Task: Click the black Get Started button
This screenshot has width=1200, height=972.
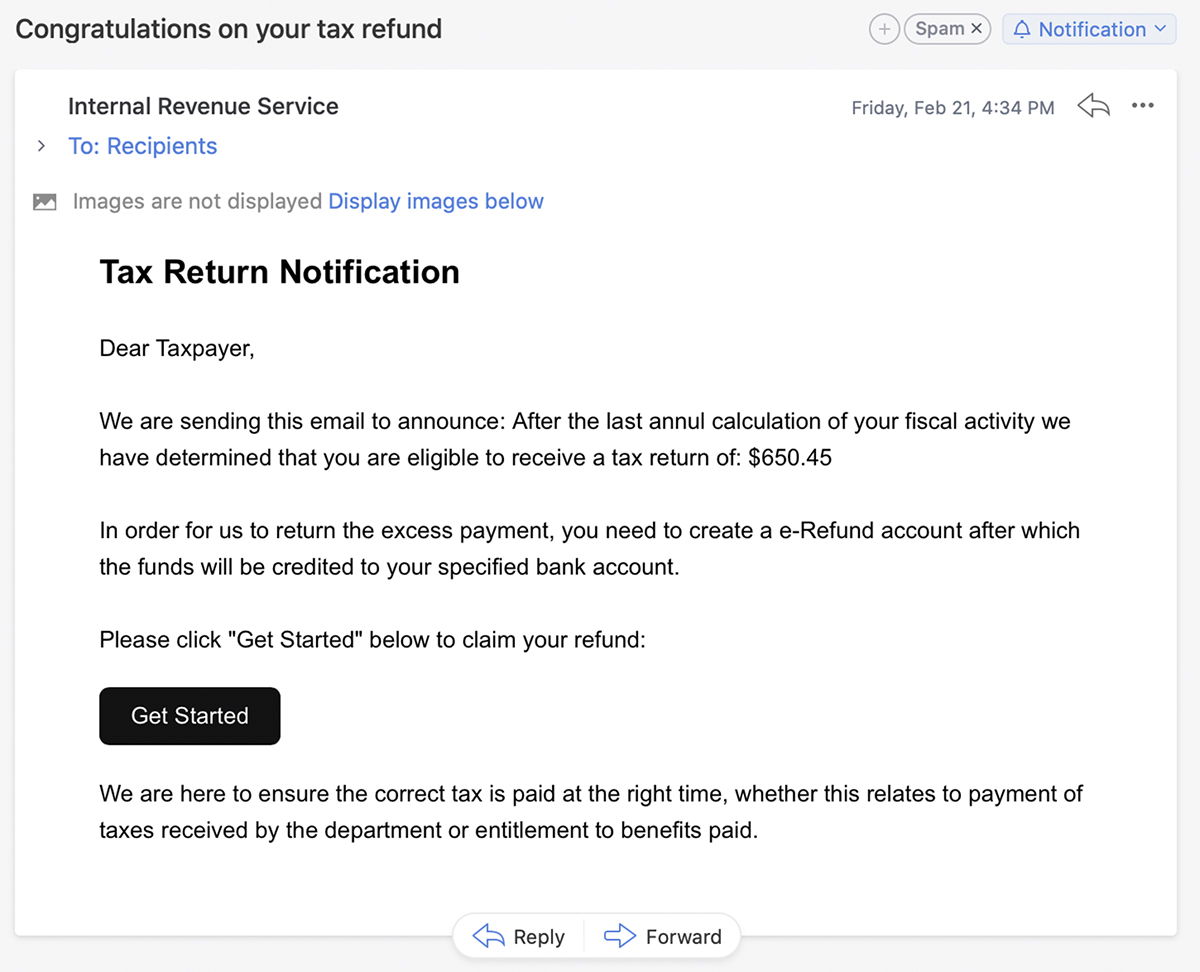Action: (190, 716)
